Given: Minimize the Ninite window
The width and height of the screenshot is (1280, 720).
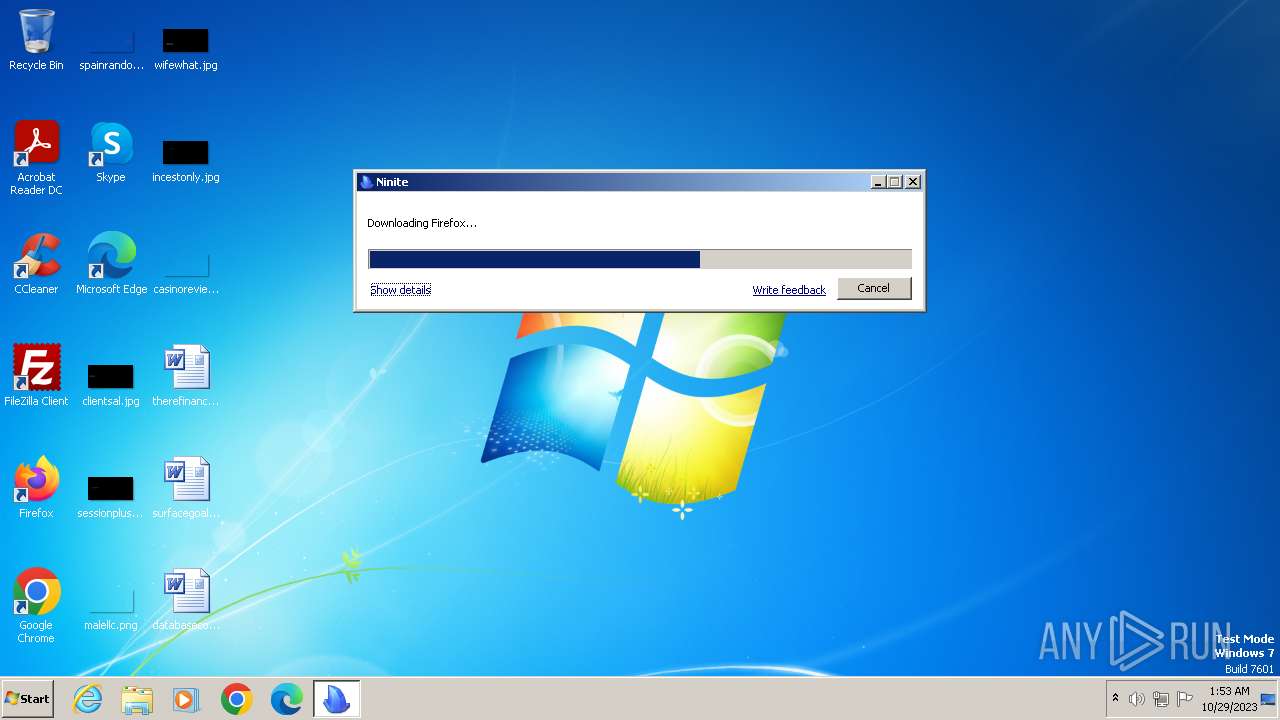Looking at the screenshot, I should coord(878,182).
